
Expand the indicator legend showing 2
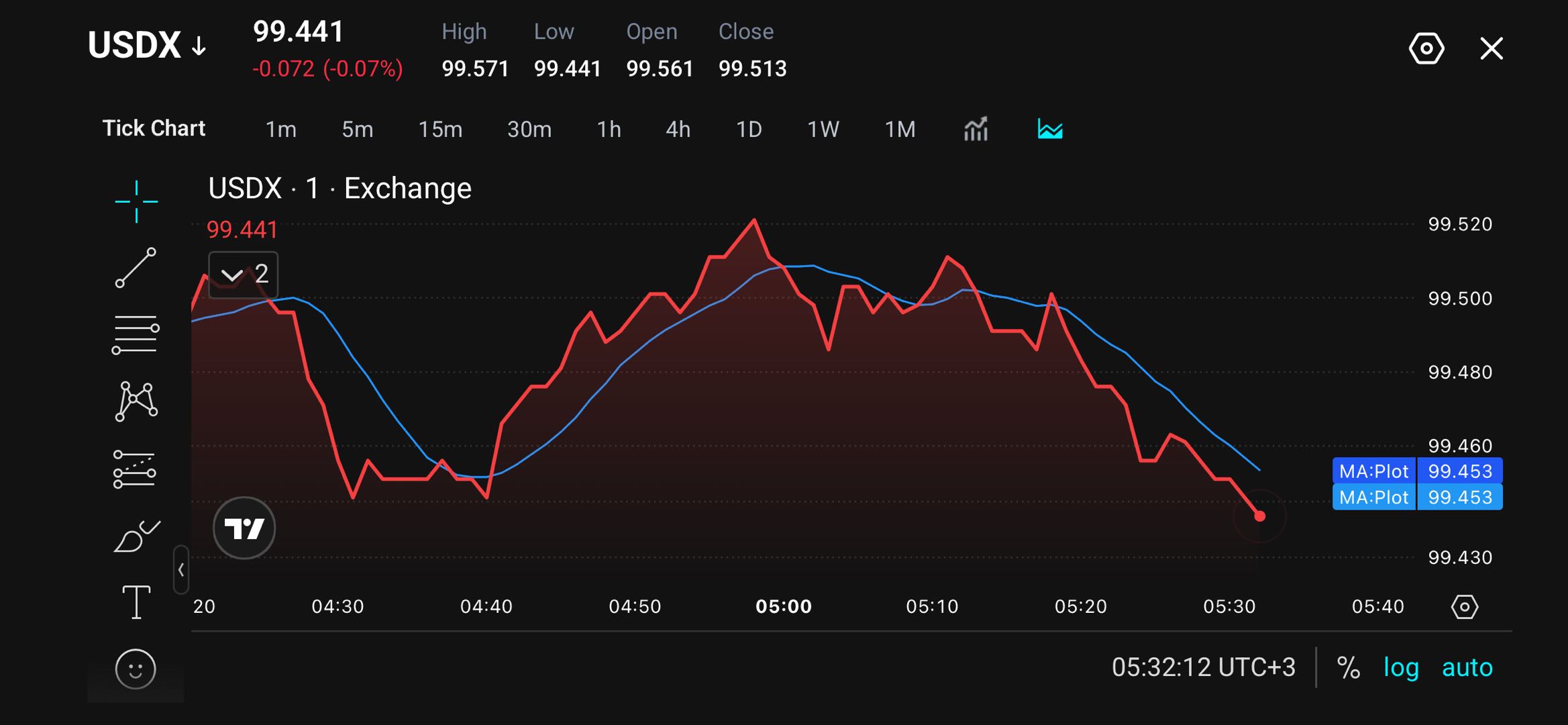[244, 275]
